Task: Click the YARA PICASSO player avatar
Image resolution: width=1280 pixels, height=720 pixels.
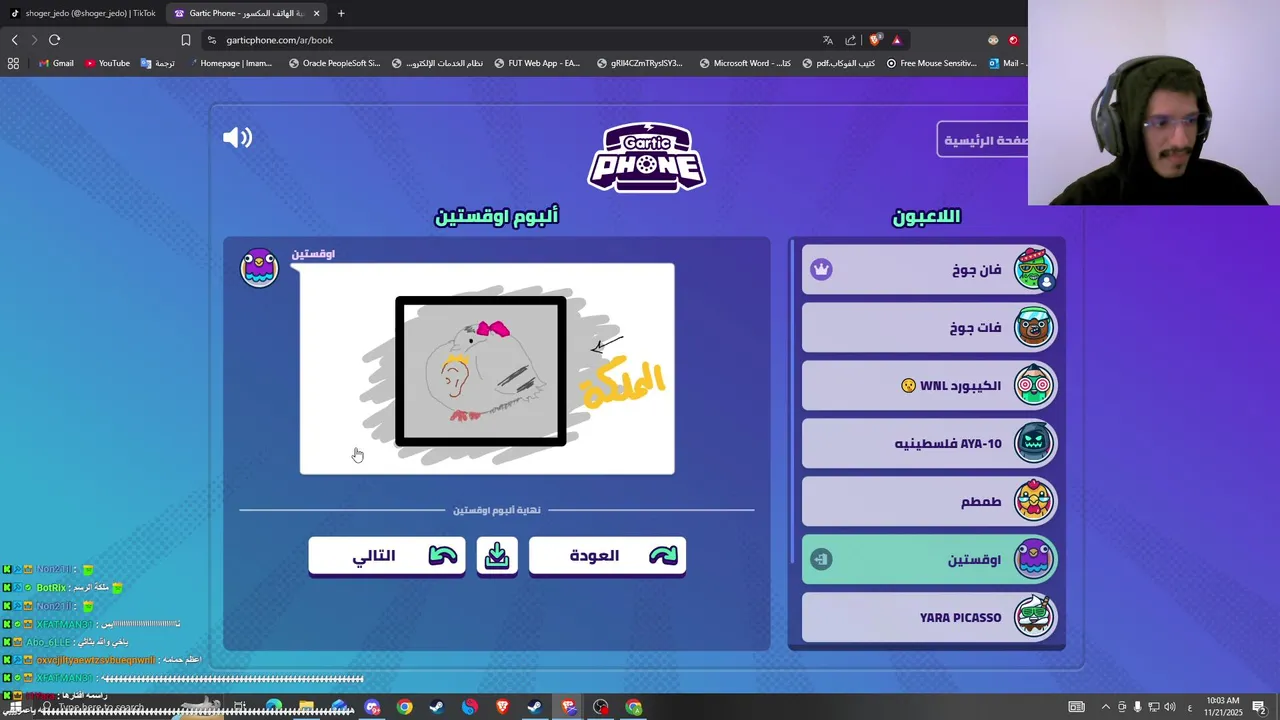Action: coord(1034,618)
